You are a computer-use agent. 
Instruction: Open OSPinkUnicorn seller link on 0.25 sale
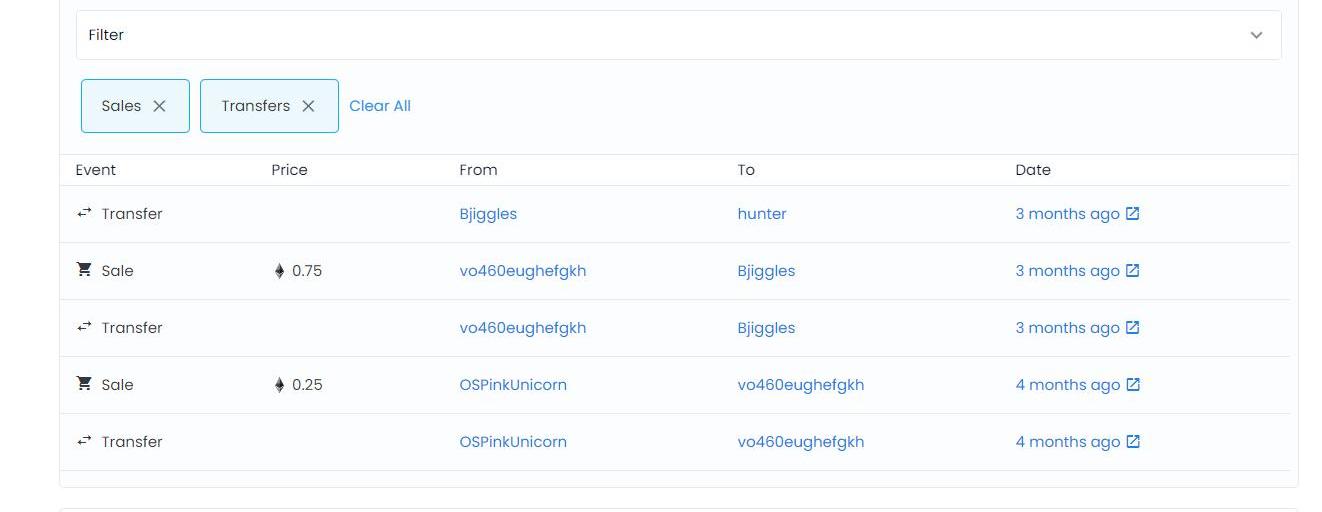point(513,385)
